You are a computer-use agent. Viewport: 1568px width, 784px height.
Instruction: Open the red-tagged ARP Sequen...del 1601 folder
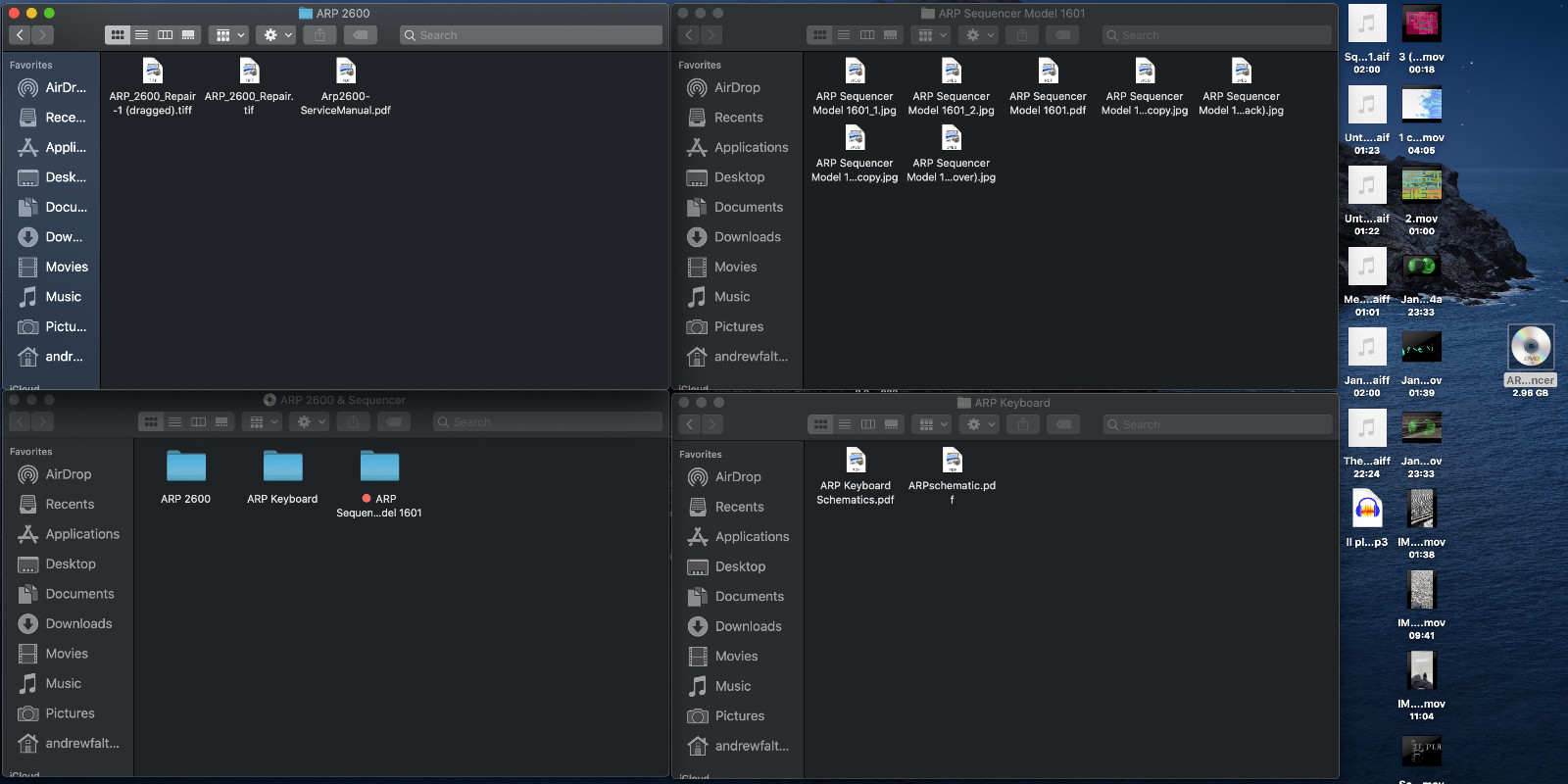point(379,484)
